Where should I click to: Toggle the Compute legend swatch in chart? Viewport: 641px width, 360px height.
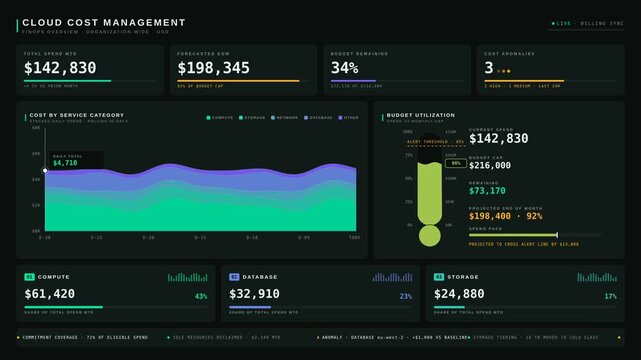(x=208, y=118)
